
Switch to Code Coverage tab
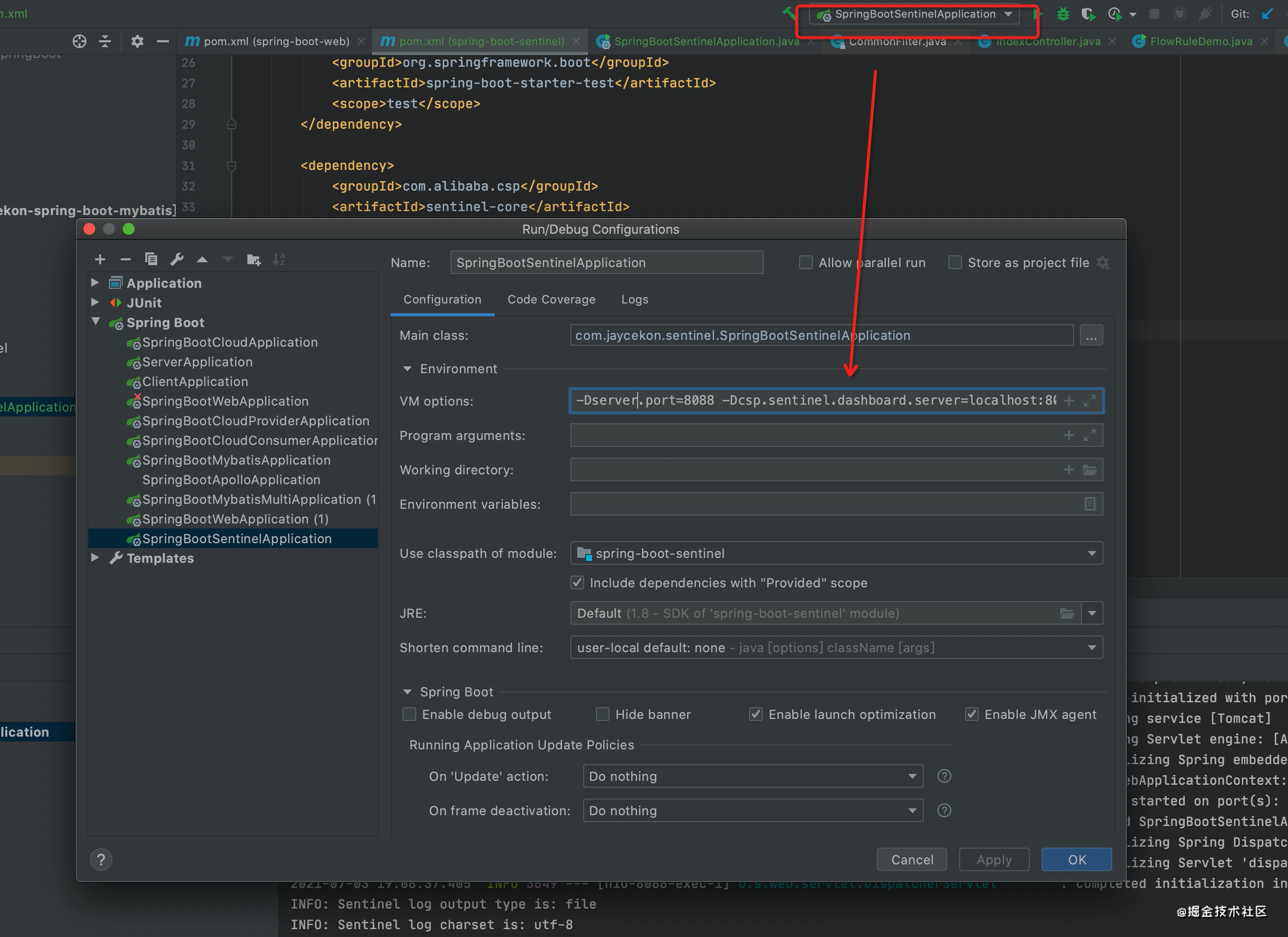point(551,300)
